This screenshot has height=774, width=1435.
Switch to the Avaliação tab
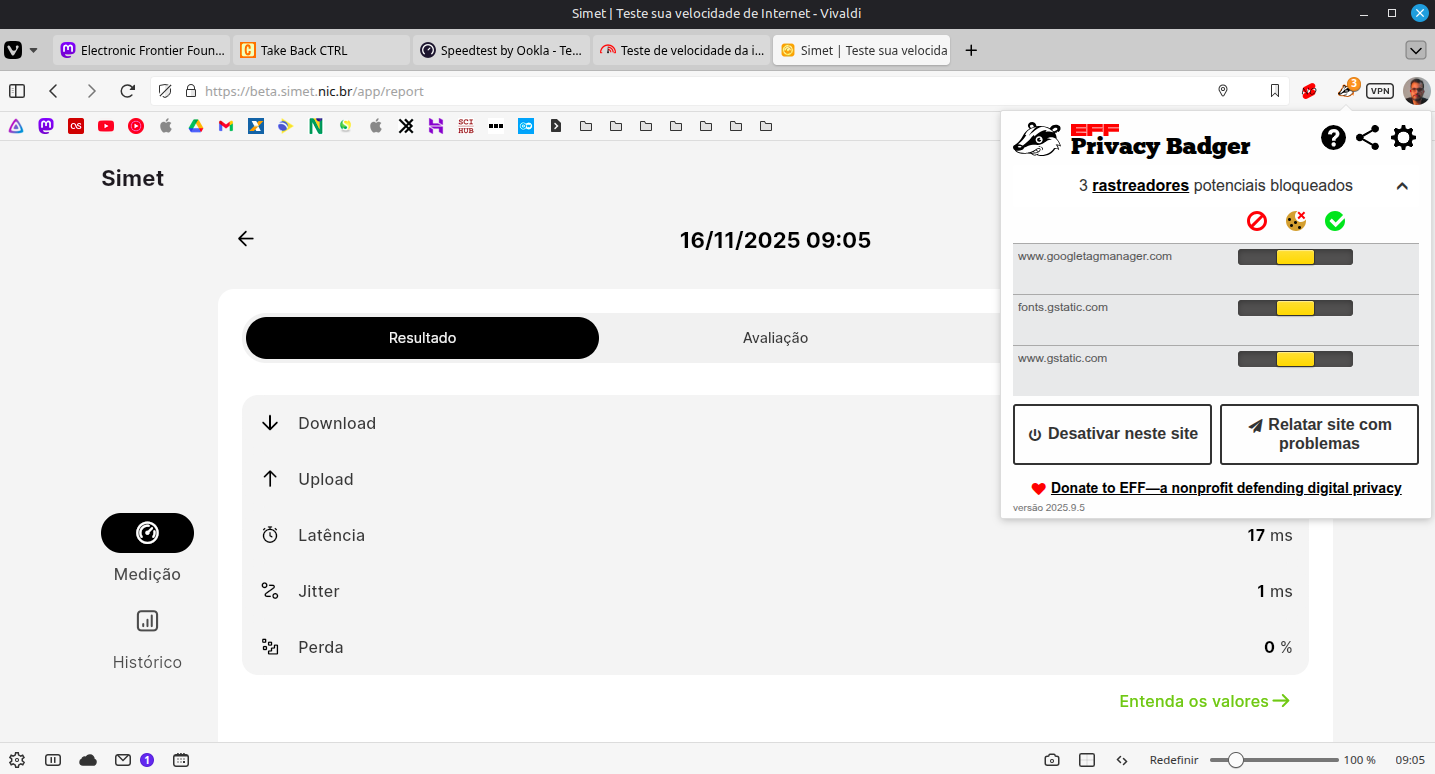coord(775,338)
